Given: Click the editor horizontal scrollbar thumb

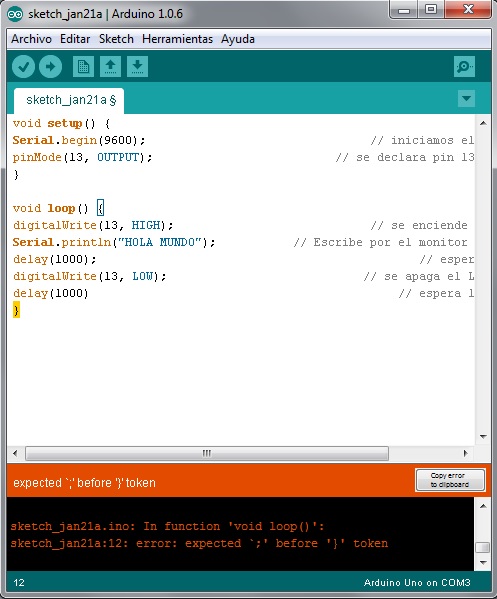Looking at the screenshot, I should click(207, 453).
